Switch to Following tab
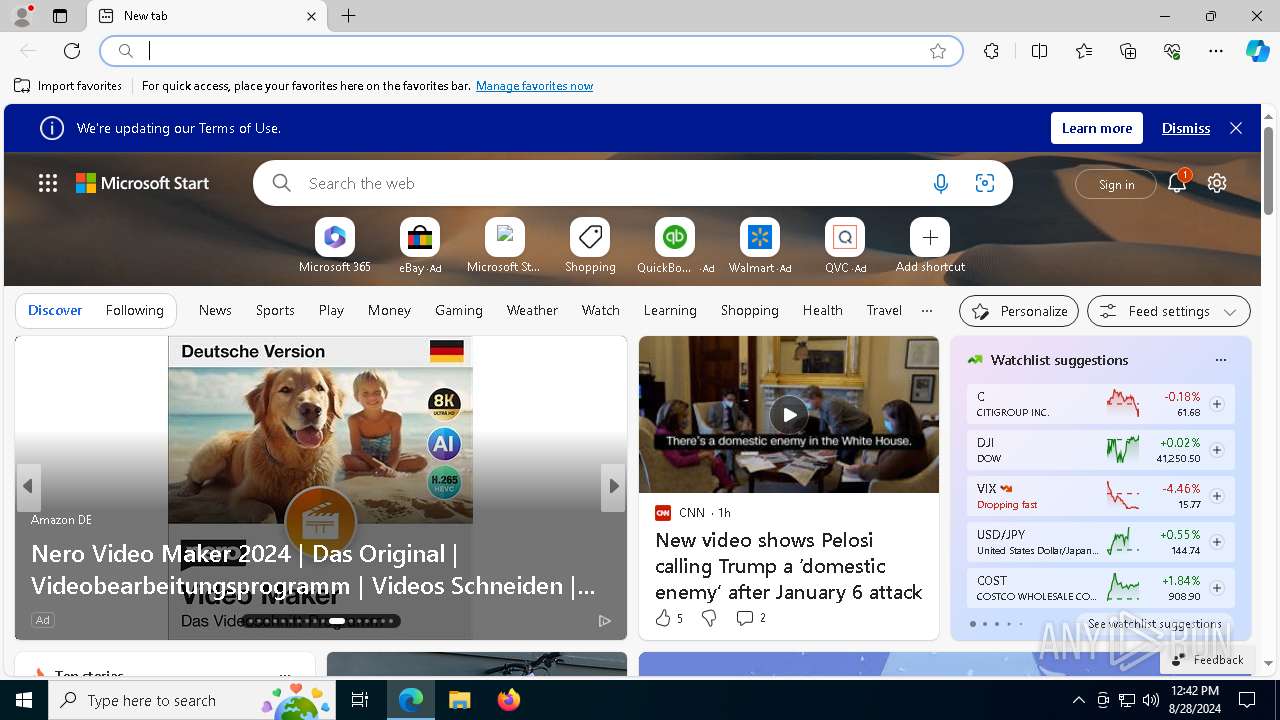 pyautogui.click(x=134, y=311)
